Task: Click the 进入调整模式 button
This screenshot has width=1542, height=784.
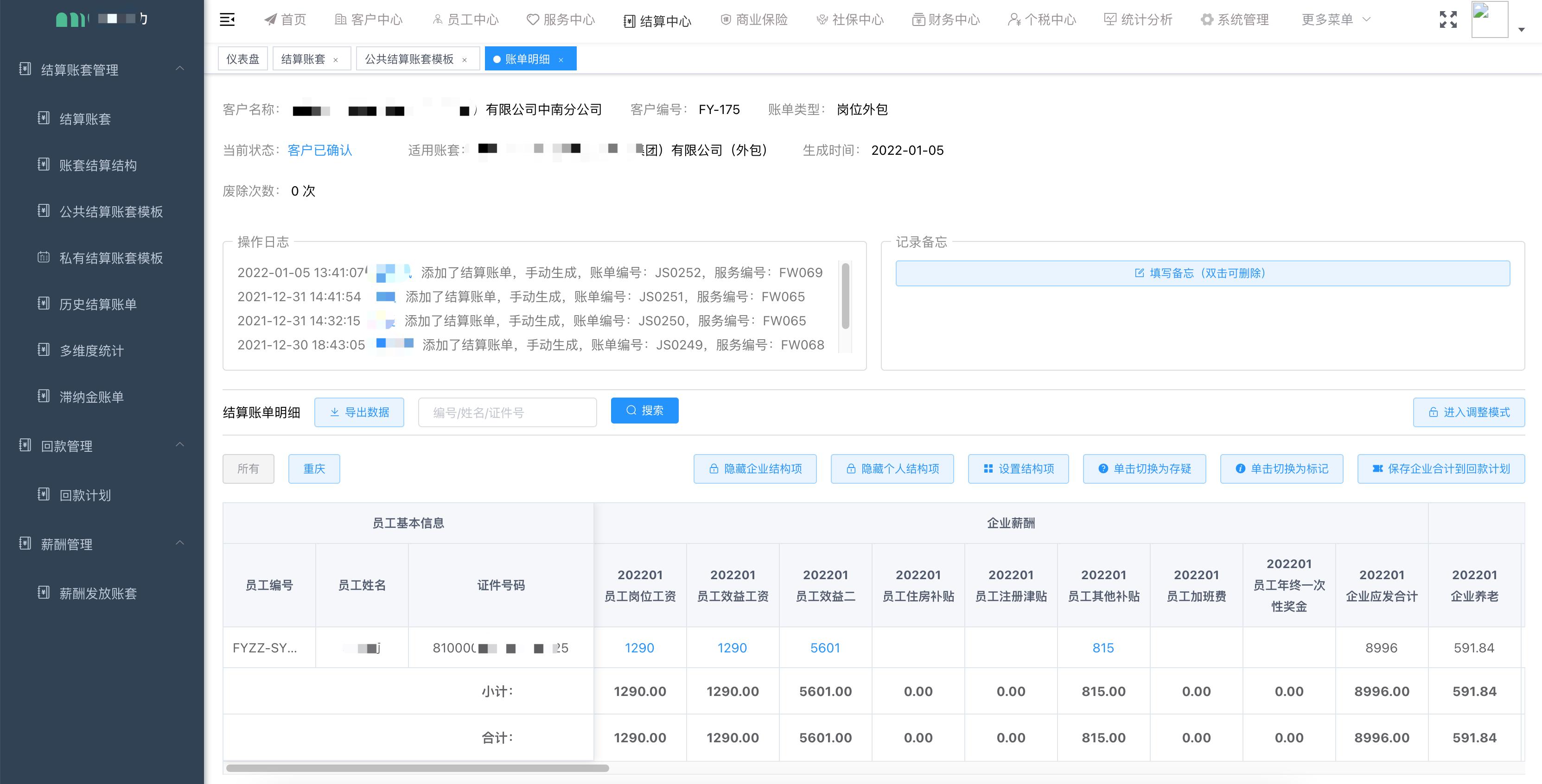Action: click(1468, 412)
